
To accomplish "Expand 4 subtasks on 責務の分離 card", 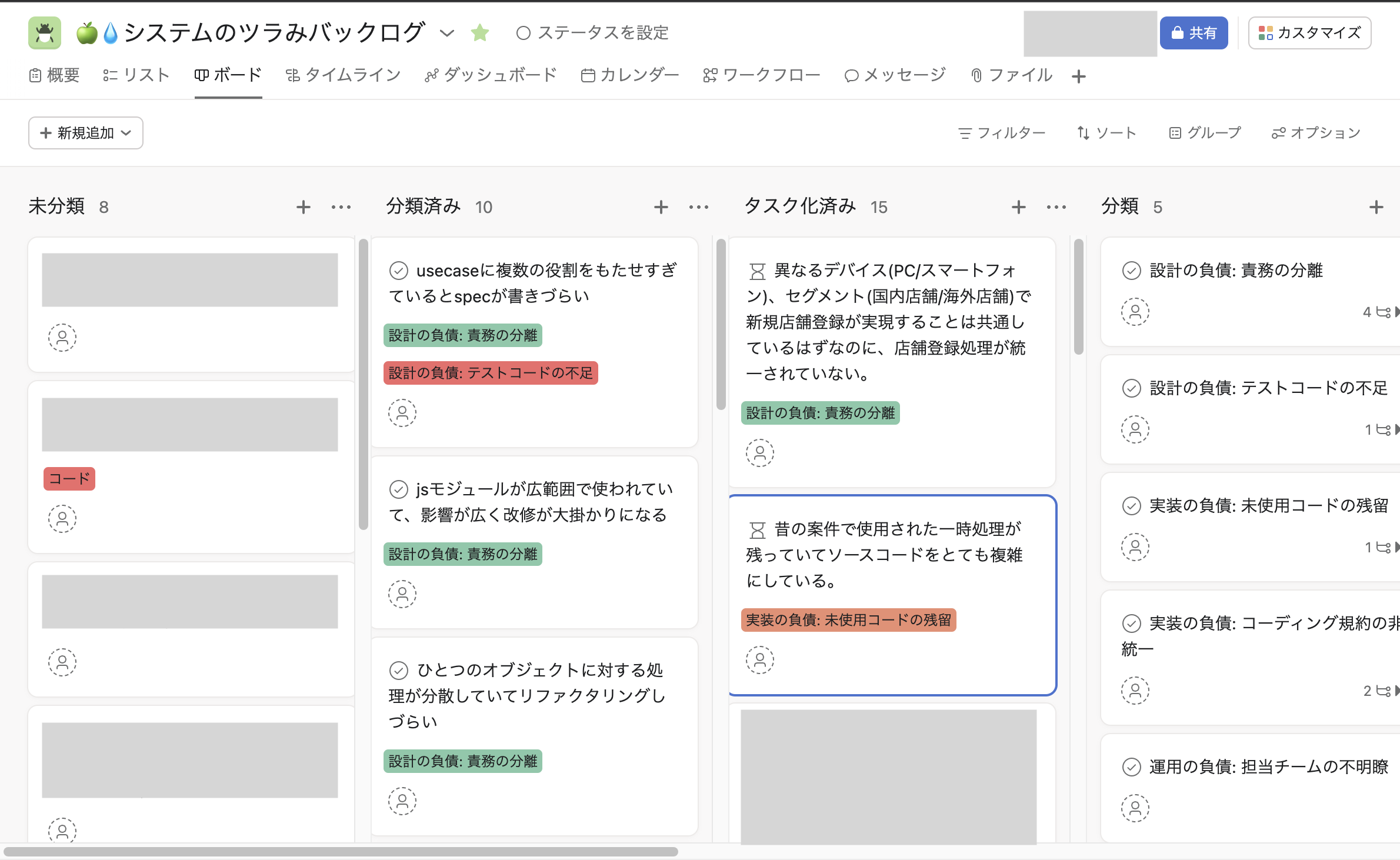I will point(1380,312).
